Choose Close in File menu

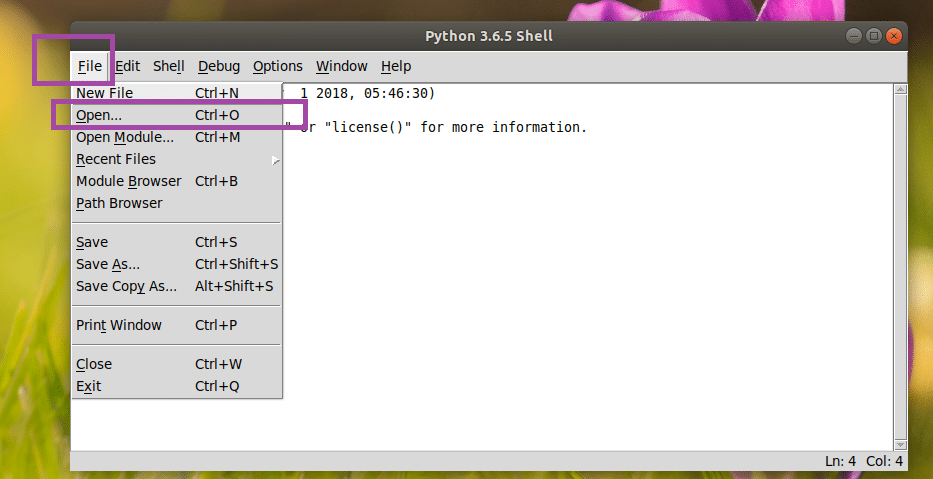coord(177,364)
